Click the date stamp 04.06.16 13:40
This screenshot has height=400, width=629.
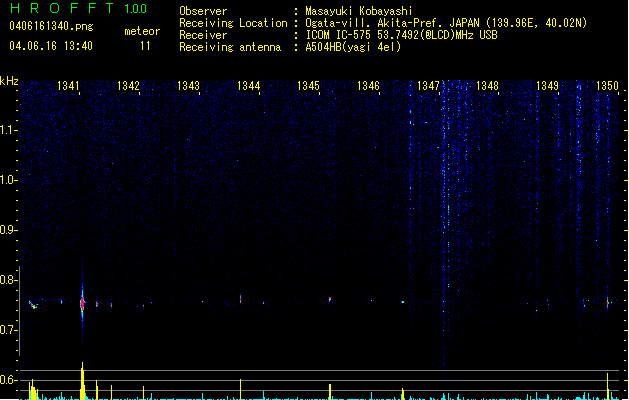[x=51, y=46]
